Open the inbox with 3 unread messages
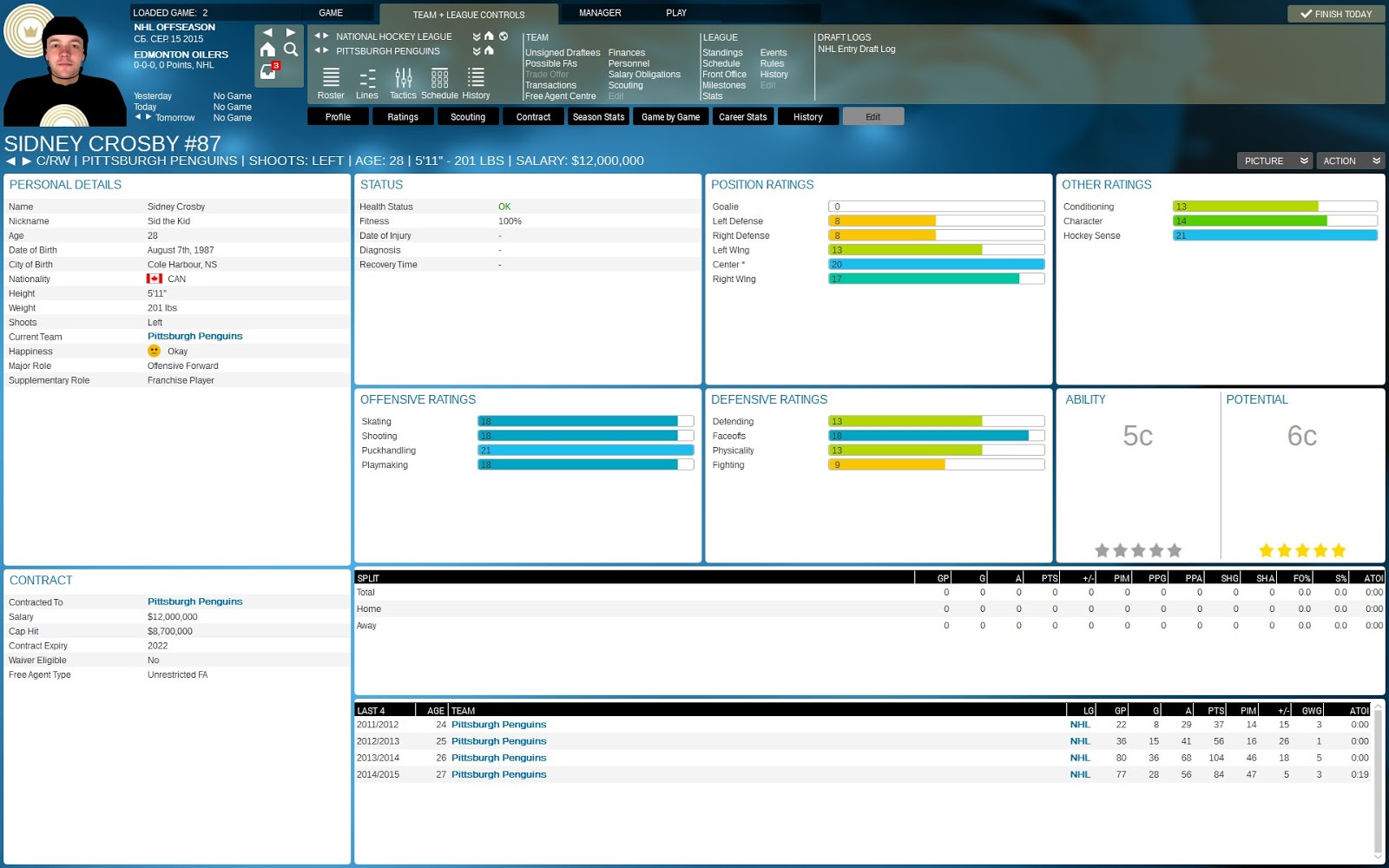1389x868 pixels. [269, 70]
